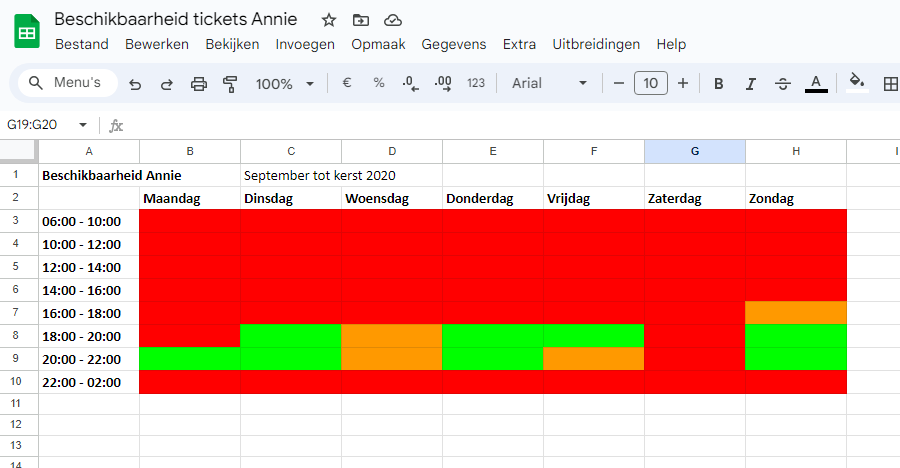Click the undo arrow icon
The image size is (900, 468).
tap(135, 84)
